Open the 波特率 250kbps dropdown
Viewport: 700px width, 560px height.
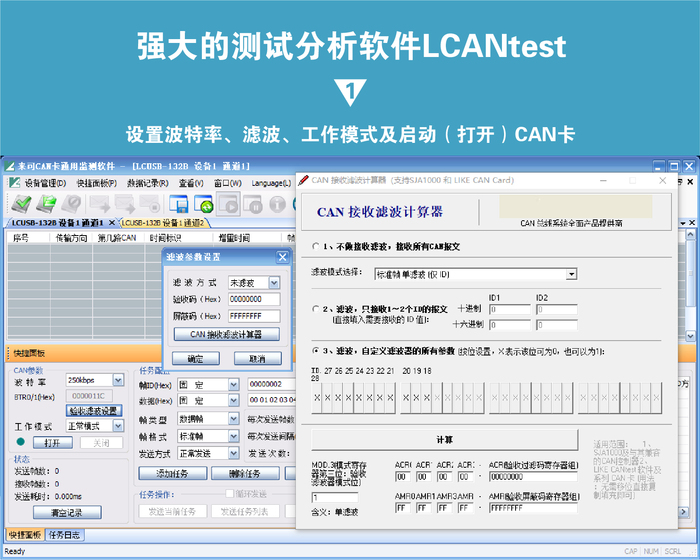tap(118, 380)
